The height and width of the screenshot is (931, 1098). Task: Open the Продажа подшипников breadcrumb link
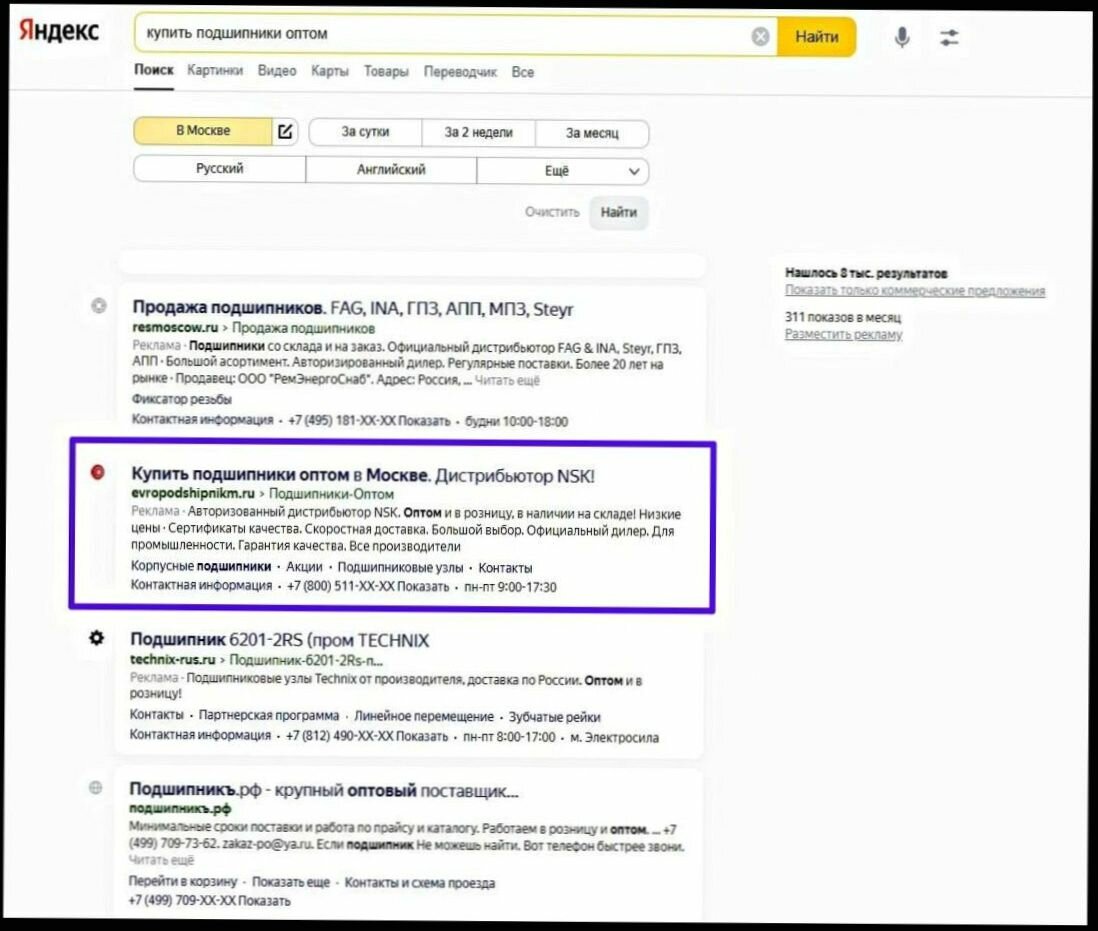[303, 328]
